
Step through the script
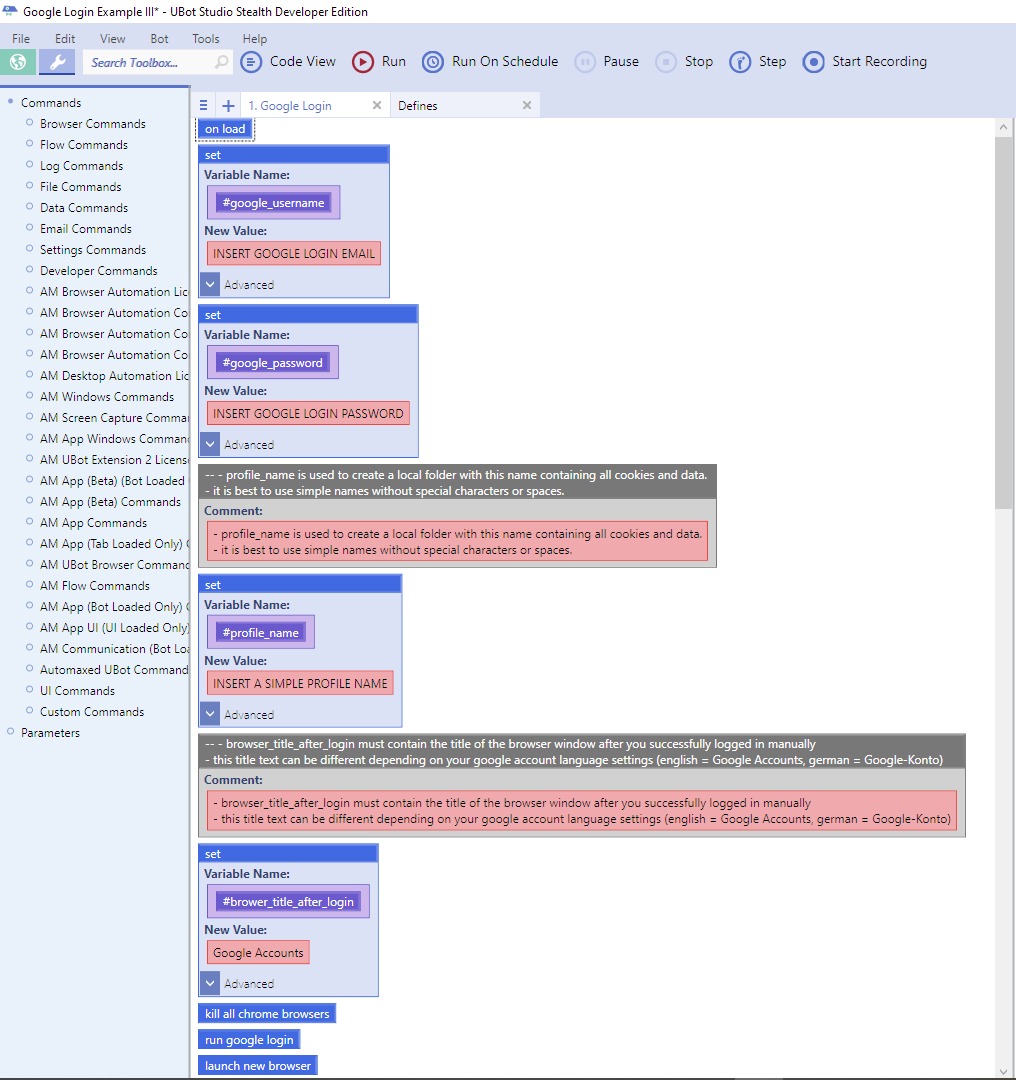[758, 61]
